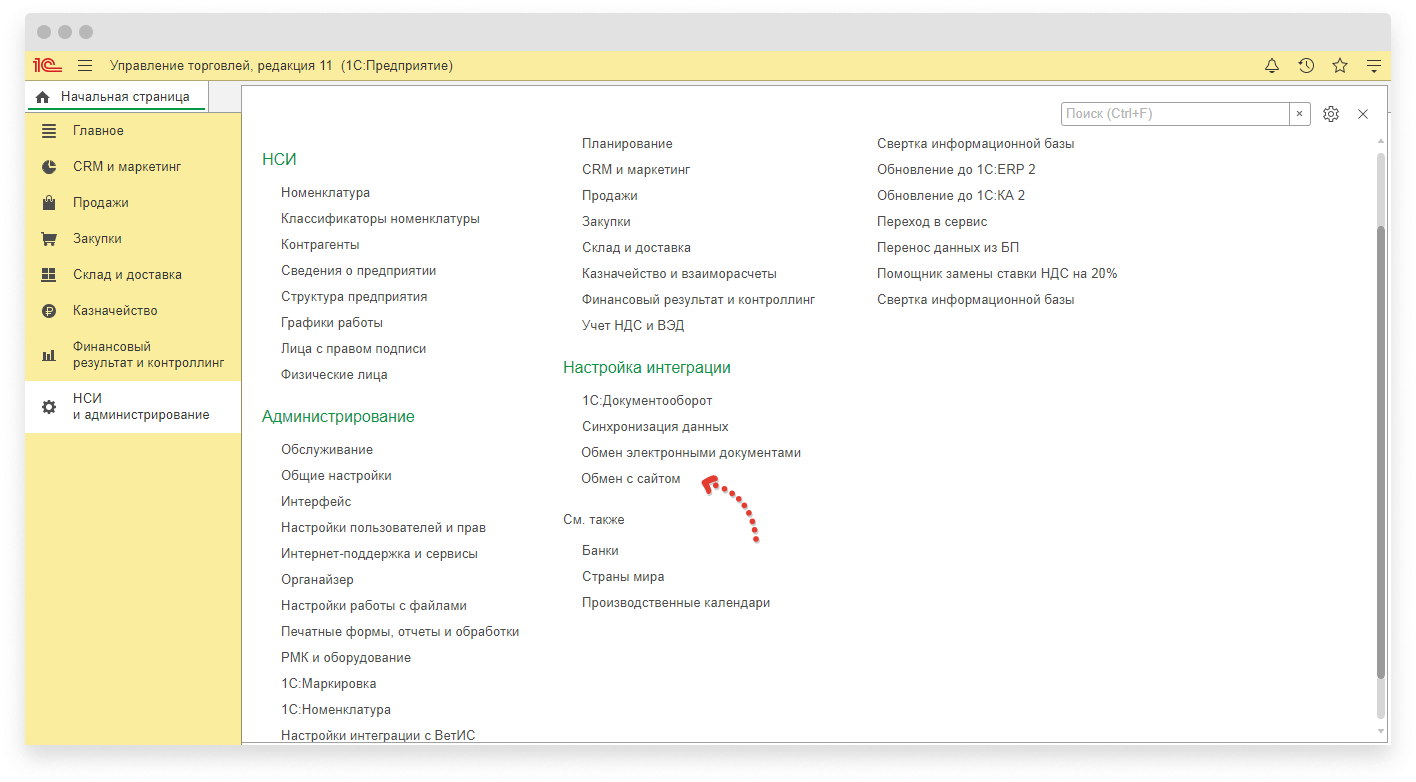Viewport: 1416px width, 782px height.
Task: Open favorites star icon
Action: tap(1340, 66)
